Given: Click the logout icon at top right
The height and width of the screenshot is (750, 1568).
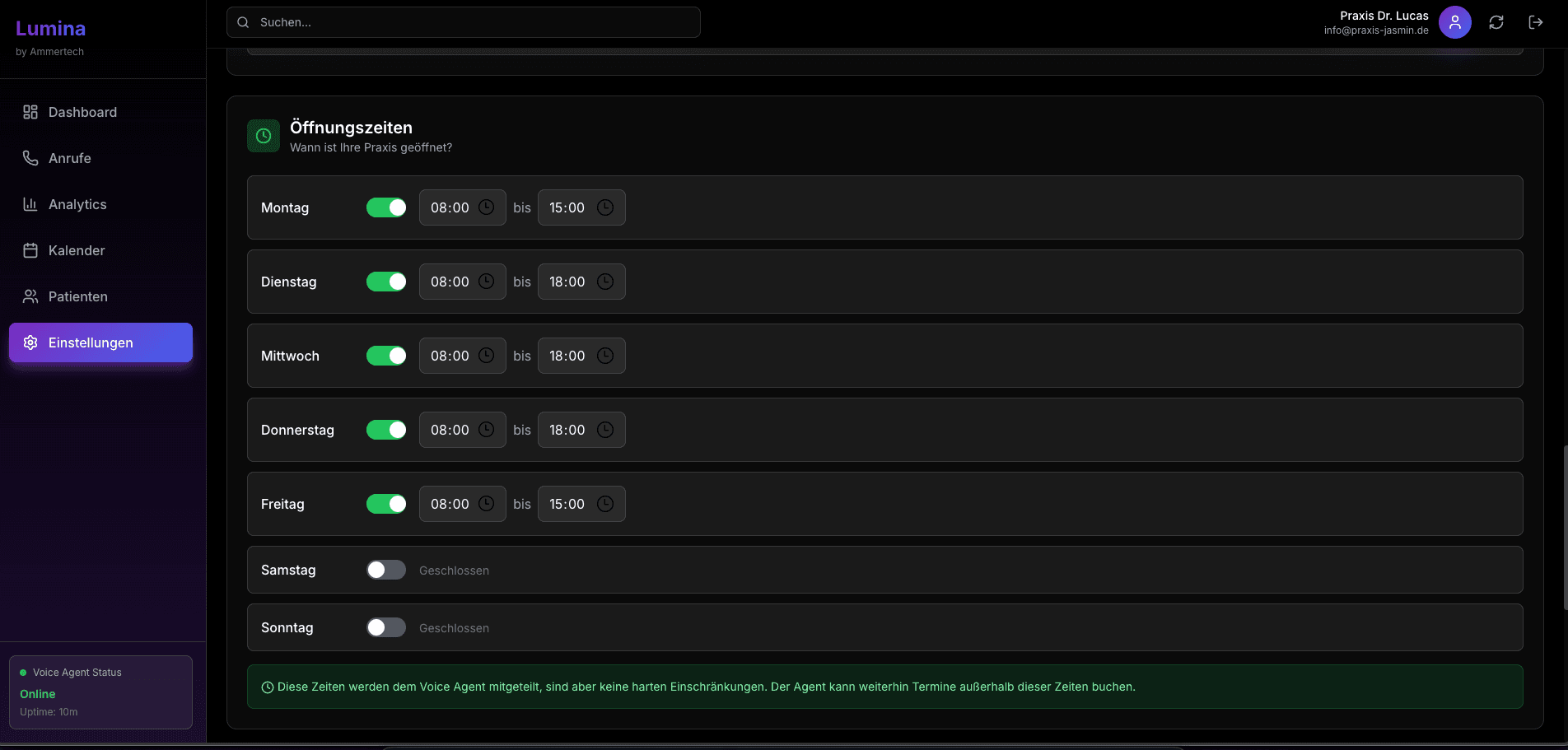Looking at the screenshot, I should [x=1536, y=22].
